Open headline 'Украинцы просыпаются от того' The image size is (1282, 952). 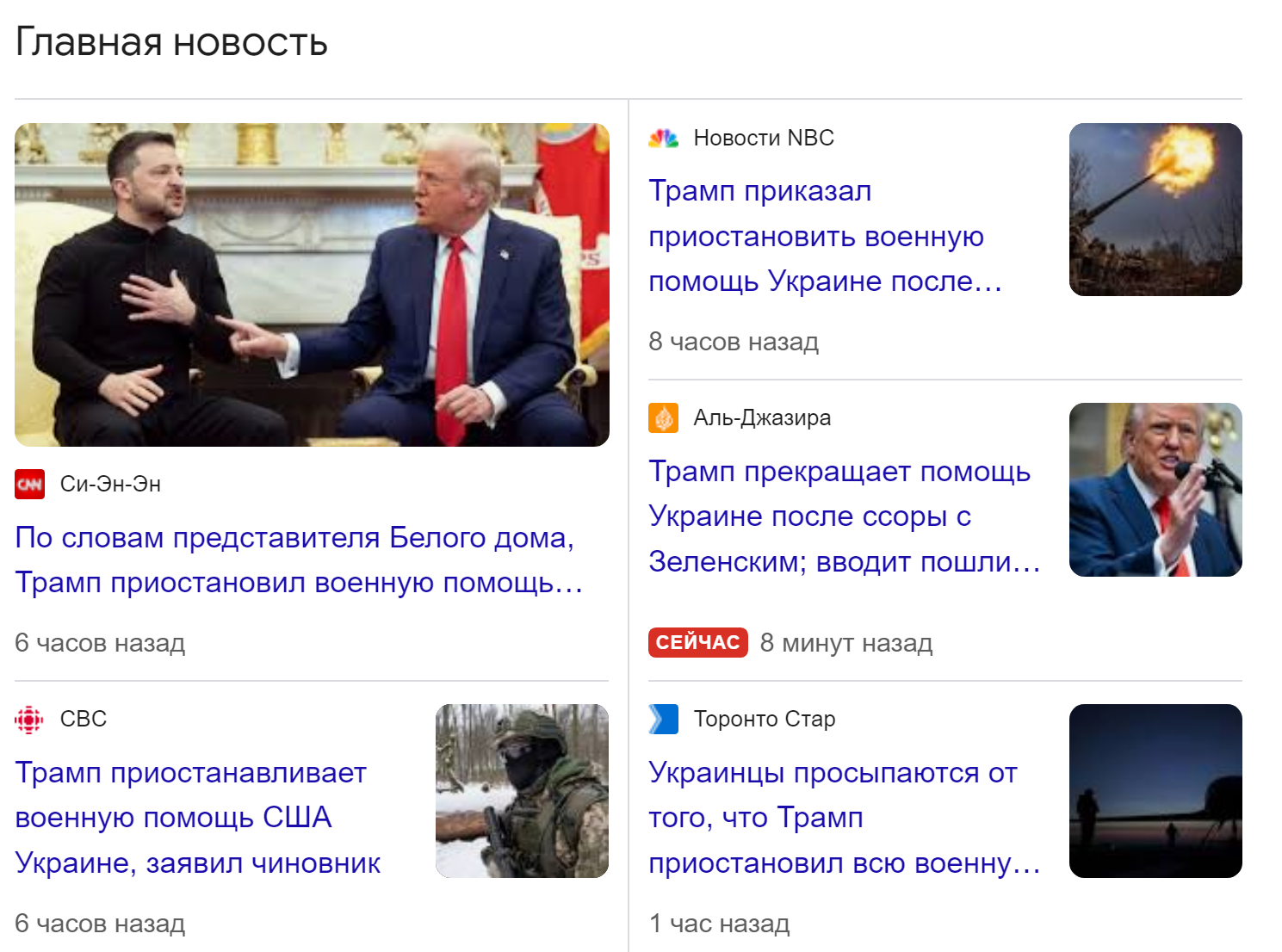pyautogui.click(x=844, y=818)
